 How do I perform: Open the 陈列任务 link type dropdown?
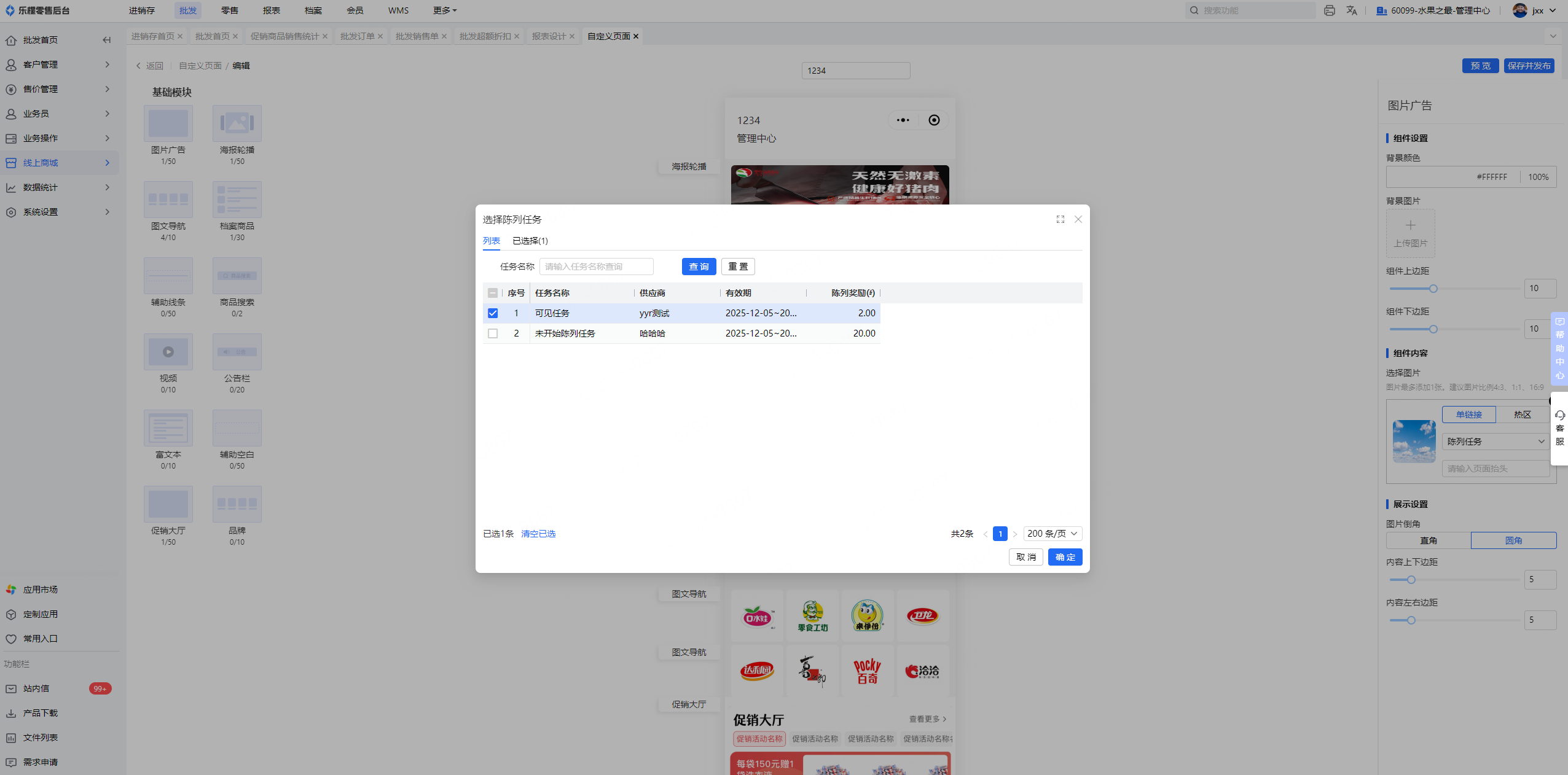pos(1494,442)
